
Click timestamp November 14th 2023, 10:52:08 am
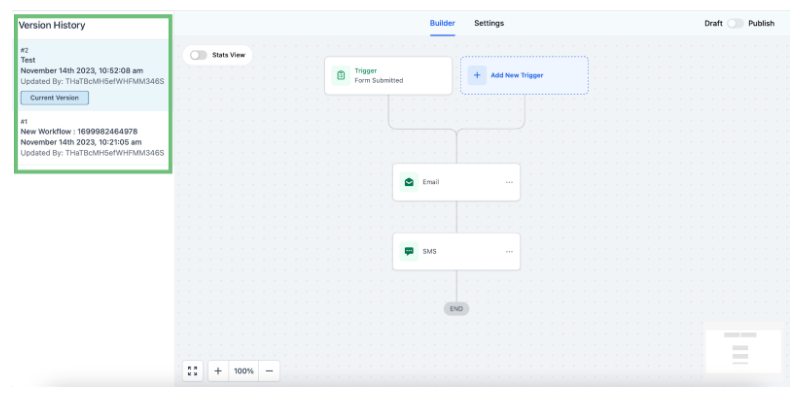click(x=82, y=70)
